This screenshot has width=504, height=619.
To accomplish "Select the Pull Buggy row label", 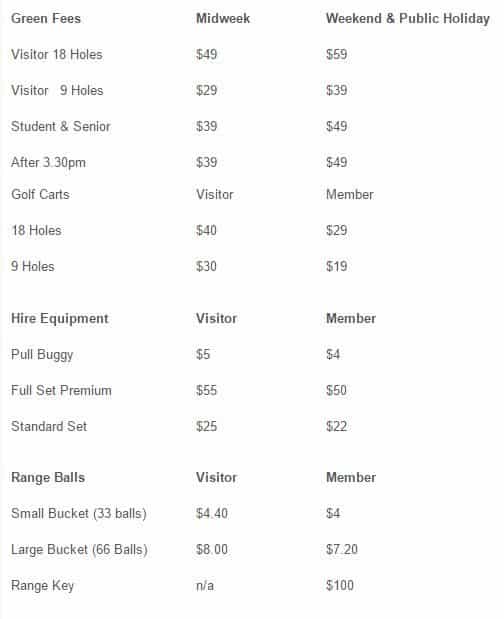I will click(x=42, y=355).
